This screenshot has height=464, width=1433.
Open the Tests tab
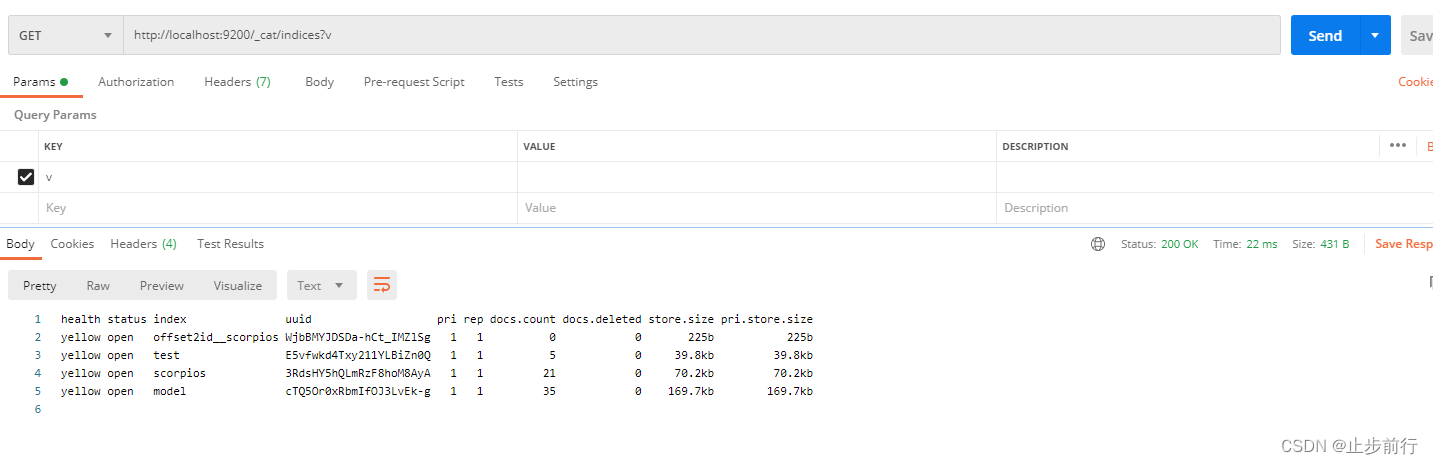[x=508, y=82]
